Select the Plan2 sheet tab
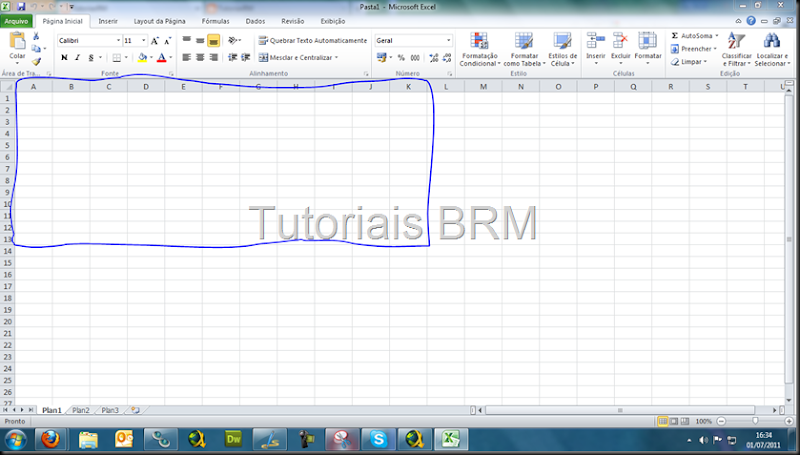This screenshot has width=800, height=455. (x=81, y=410)
